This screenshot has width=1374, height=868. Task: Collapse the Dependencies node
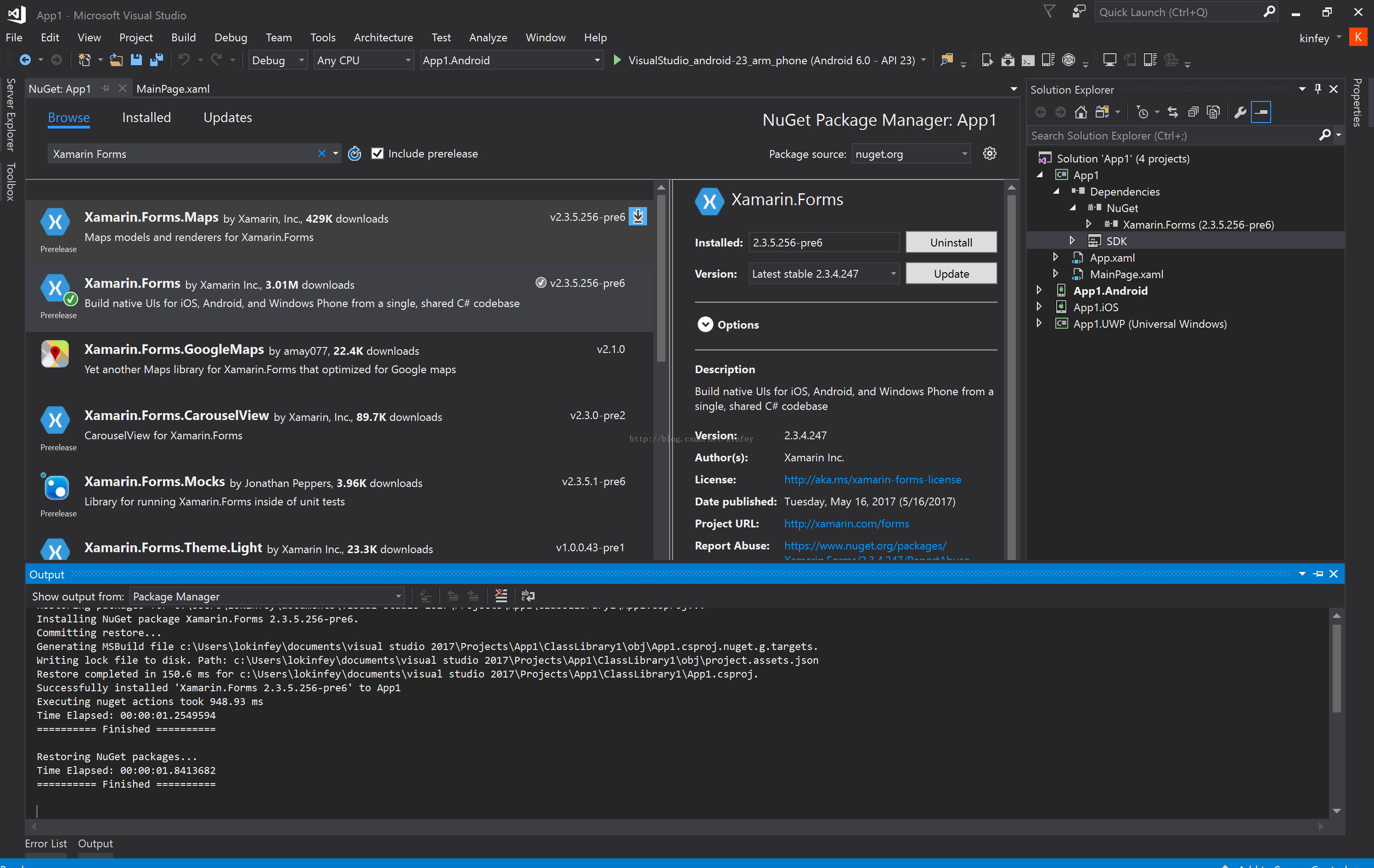point(1056,191)
